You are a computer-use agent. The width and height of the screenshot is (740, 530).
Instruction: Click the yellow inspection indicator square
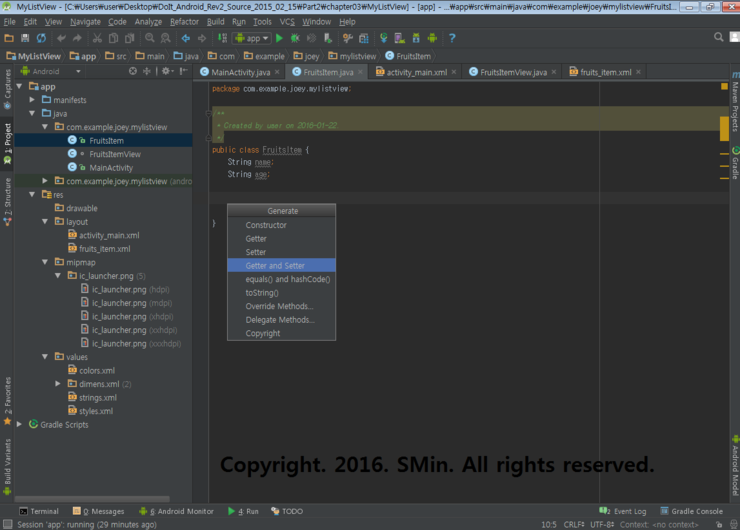click(724, 86)
